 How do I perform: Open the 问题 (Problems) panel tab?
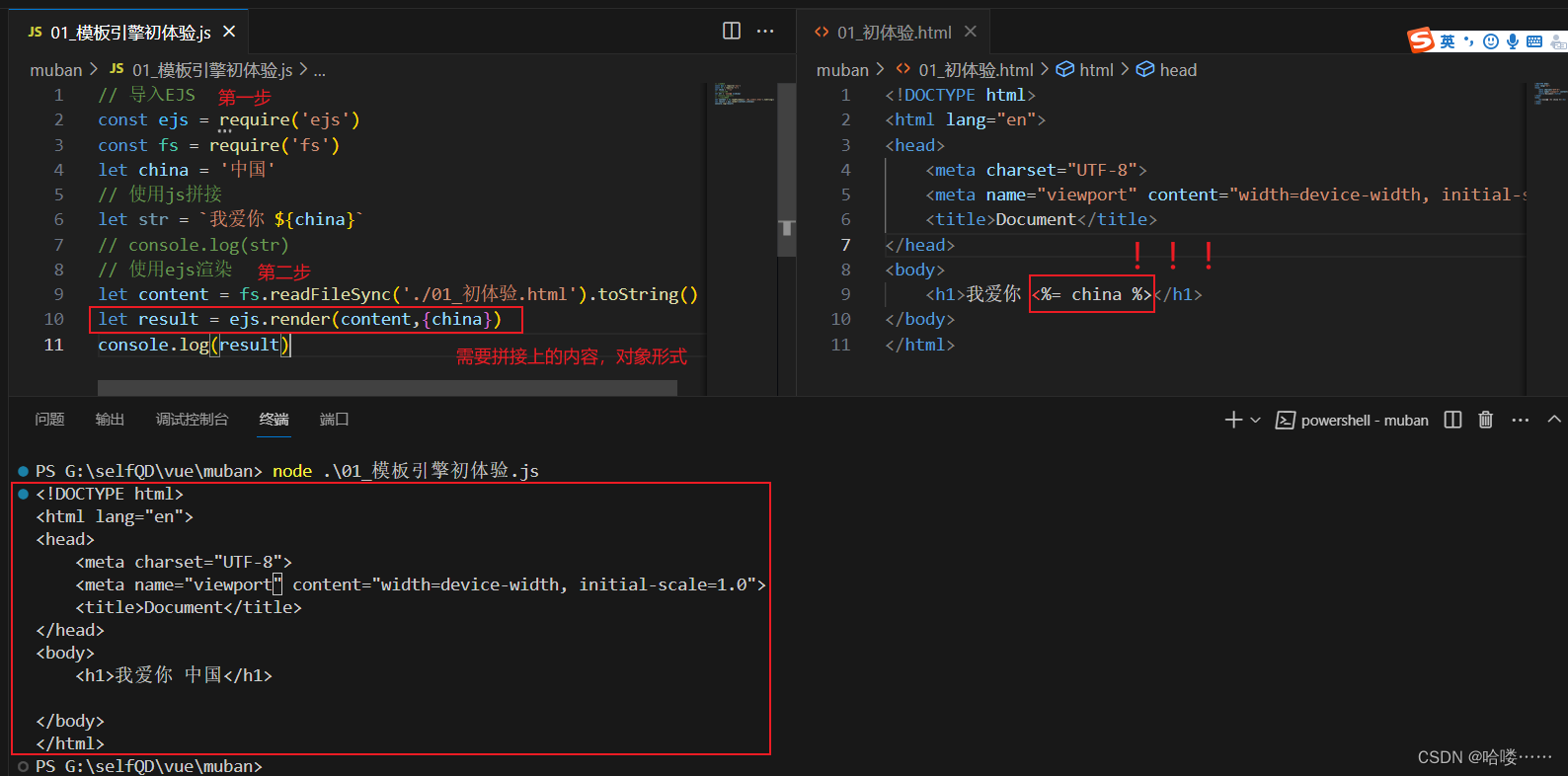point(49,420)
